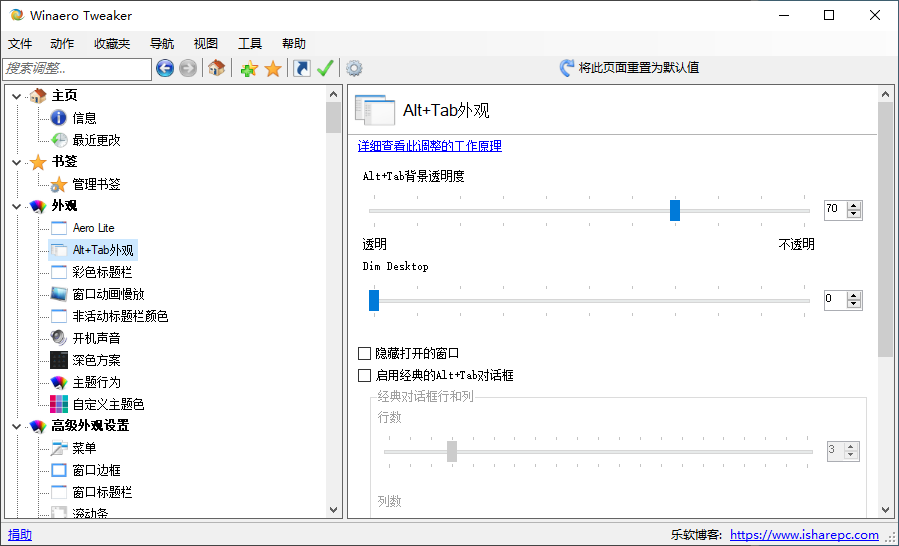The image size is (899, 546).
Task: Click the 自定义主题色 color grid icon
Action: (x=58, y=404)
